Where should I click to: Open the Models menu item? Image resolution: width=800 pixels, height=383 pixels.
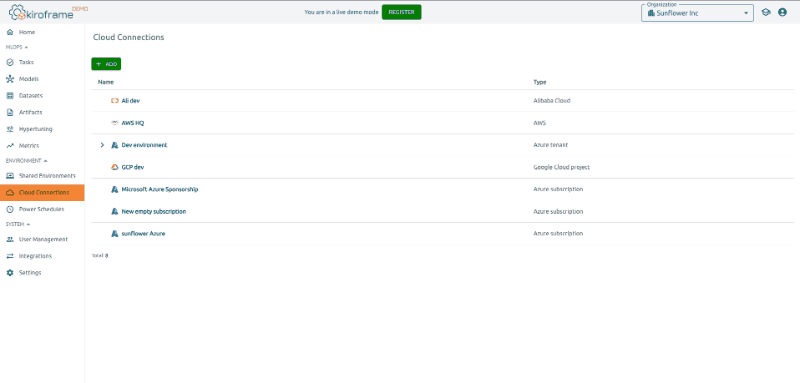[x=42, y=79]
